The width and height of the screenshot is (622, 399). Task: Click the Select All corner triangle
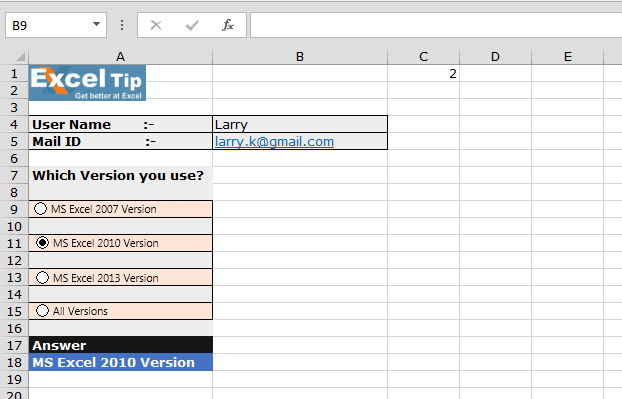(x=20, y=57)
